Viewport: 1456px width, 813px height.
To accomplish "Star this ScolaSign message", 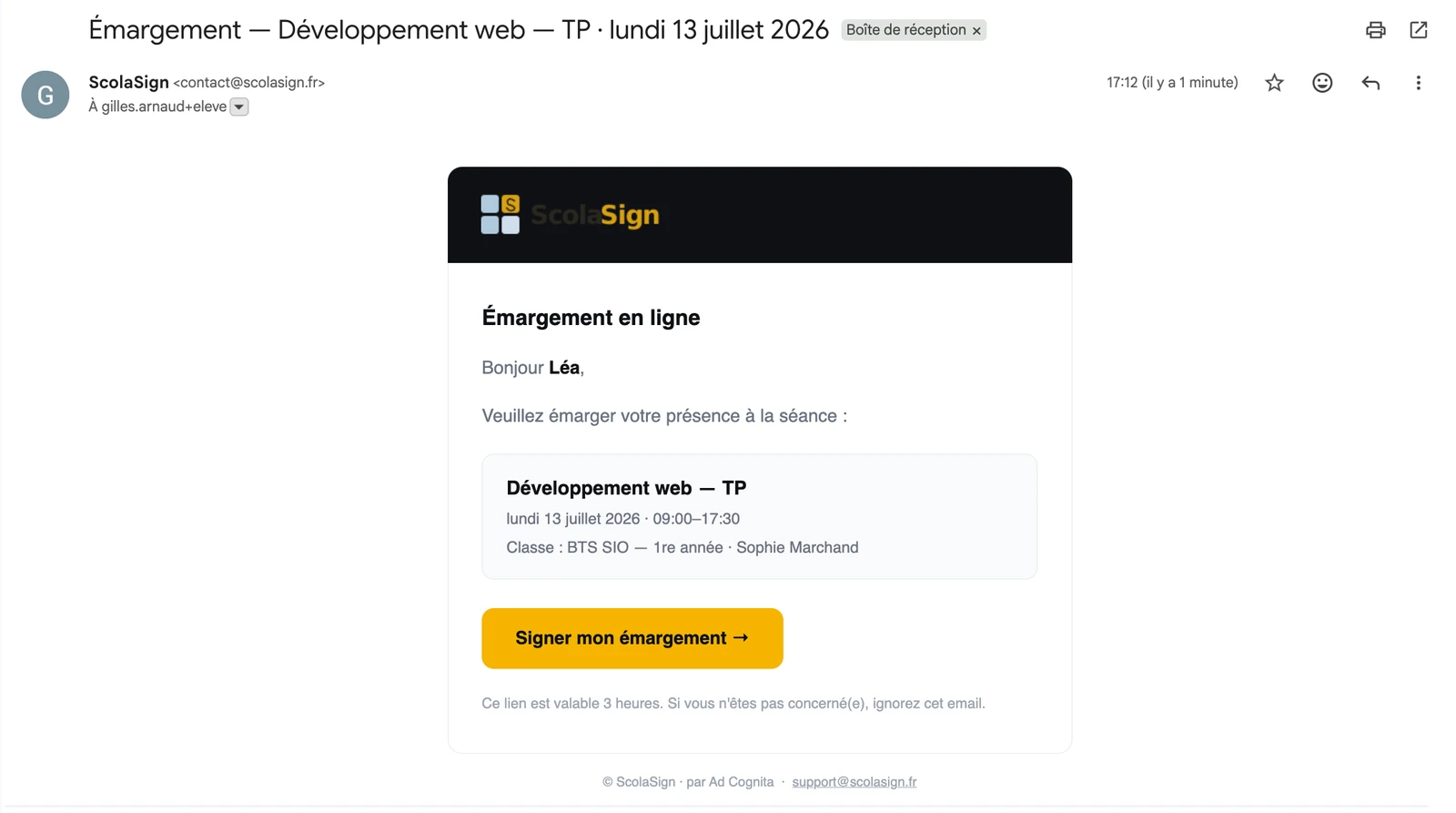I will tap(1274, 83).
